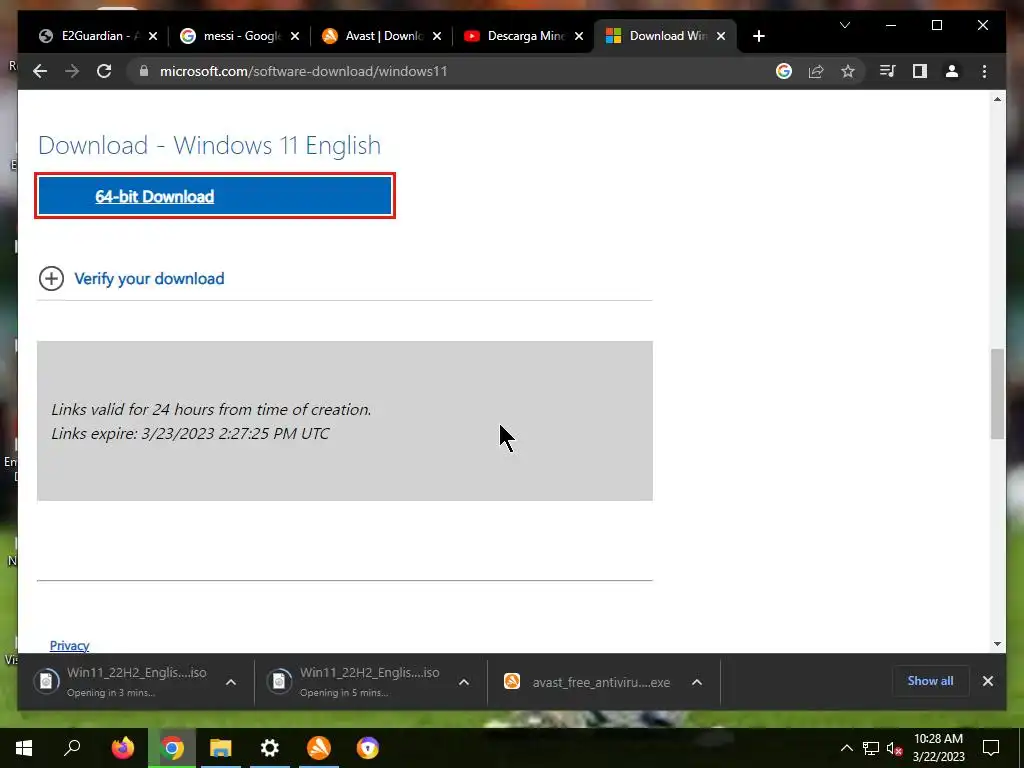Expand options for iso opening in 3 mins
This screenshot has width=1024, height=768.
click(x=231, y=682)
